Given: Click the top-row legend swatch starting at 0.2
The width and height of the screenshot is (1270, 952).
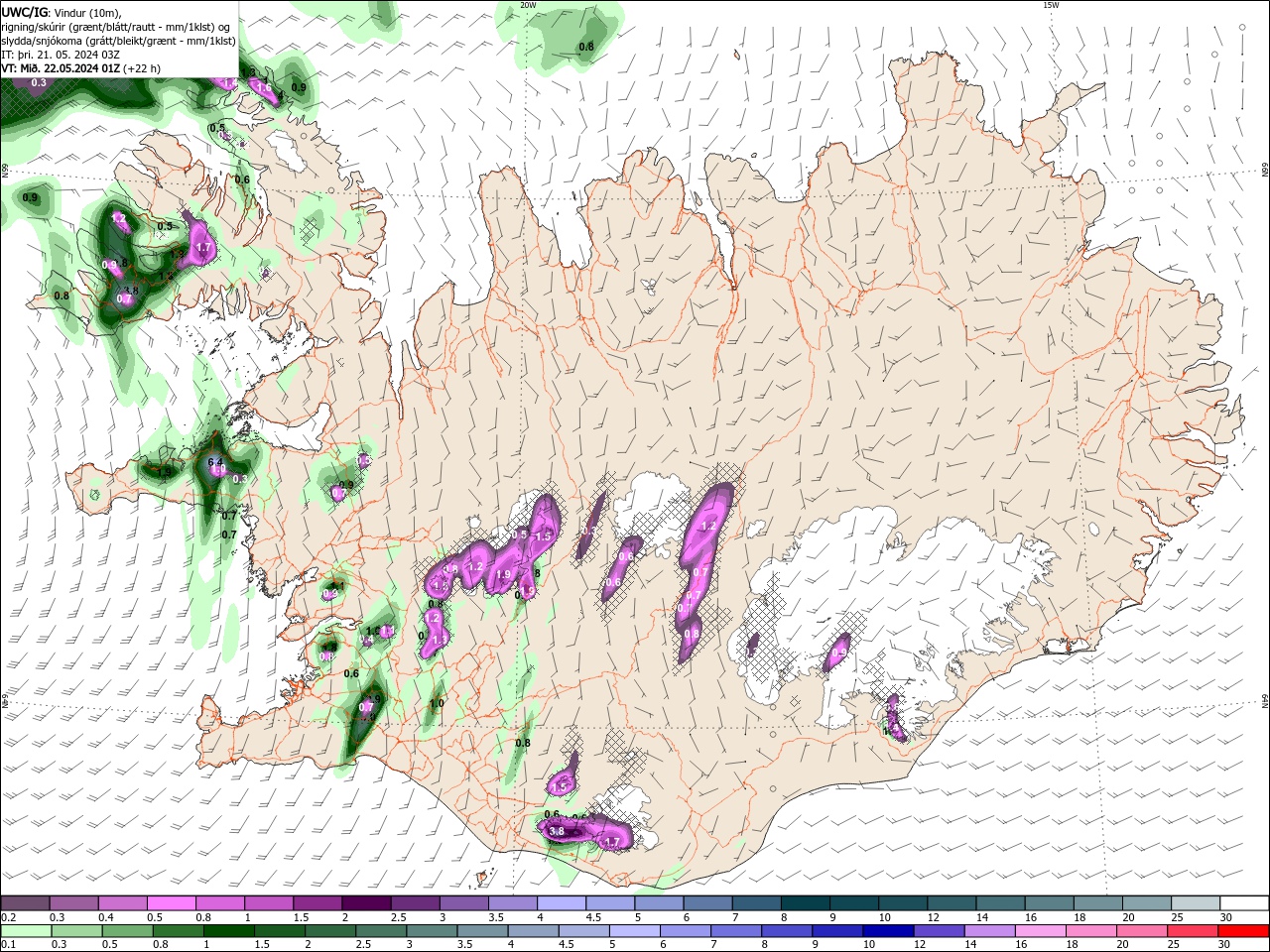Looking at the screenshot, I should click(25, 903).
